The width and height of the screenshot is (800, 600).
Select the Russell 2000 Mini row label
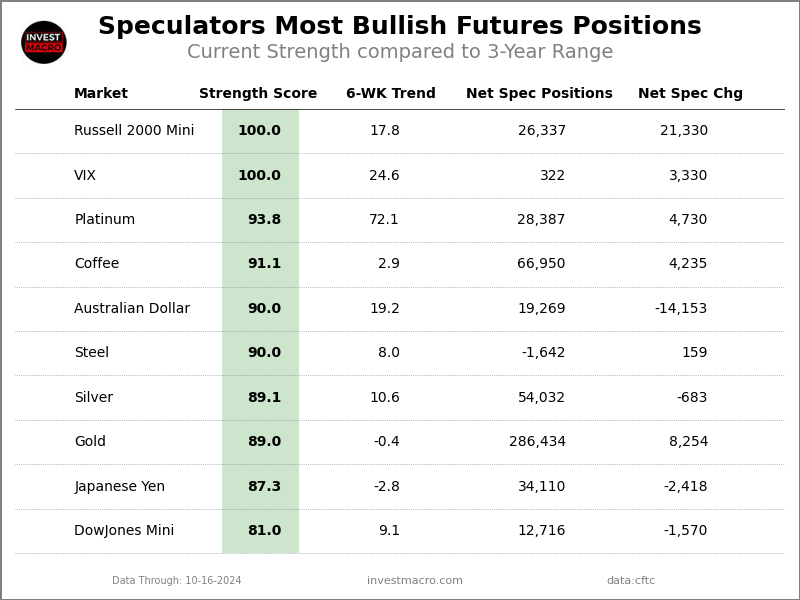pyautogui.click(x=134, y=131)
